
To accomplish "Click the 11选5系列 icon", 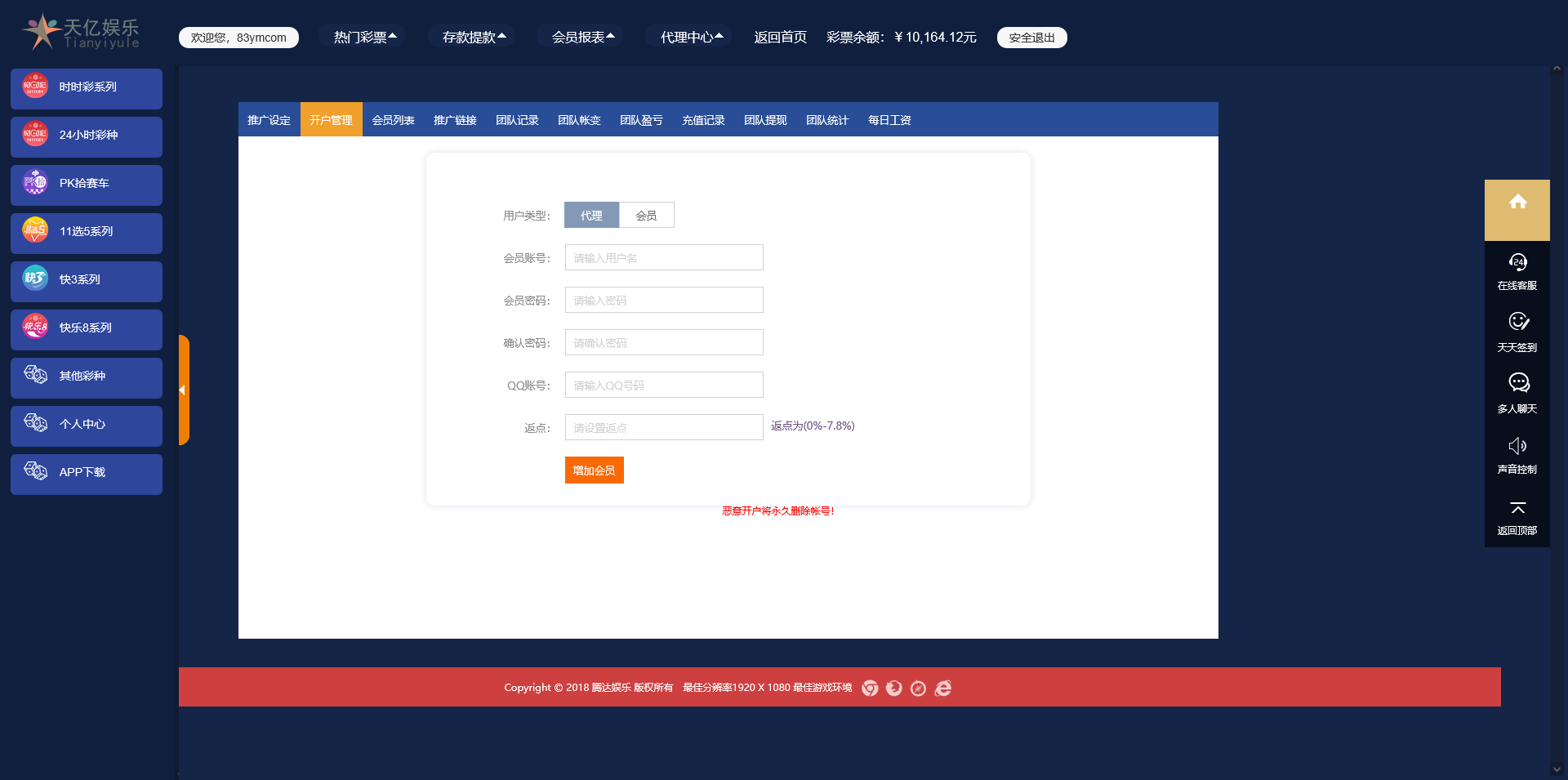I will (35, 230).
